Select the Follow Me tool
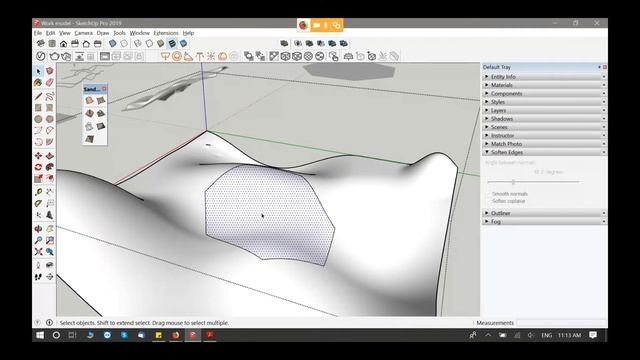640x360 pixels. click(50, 167)
